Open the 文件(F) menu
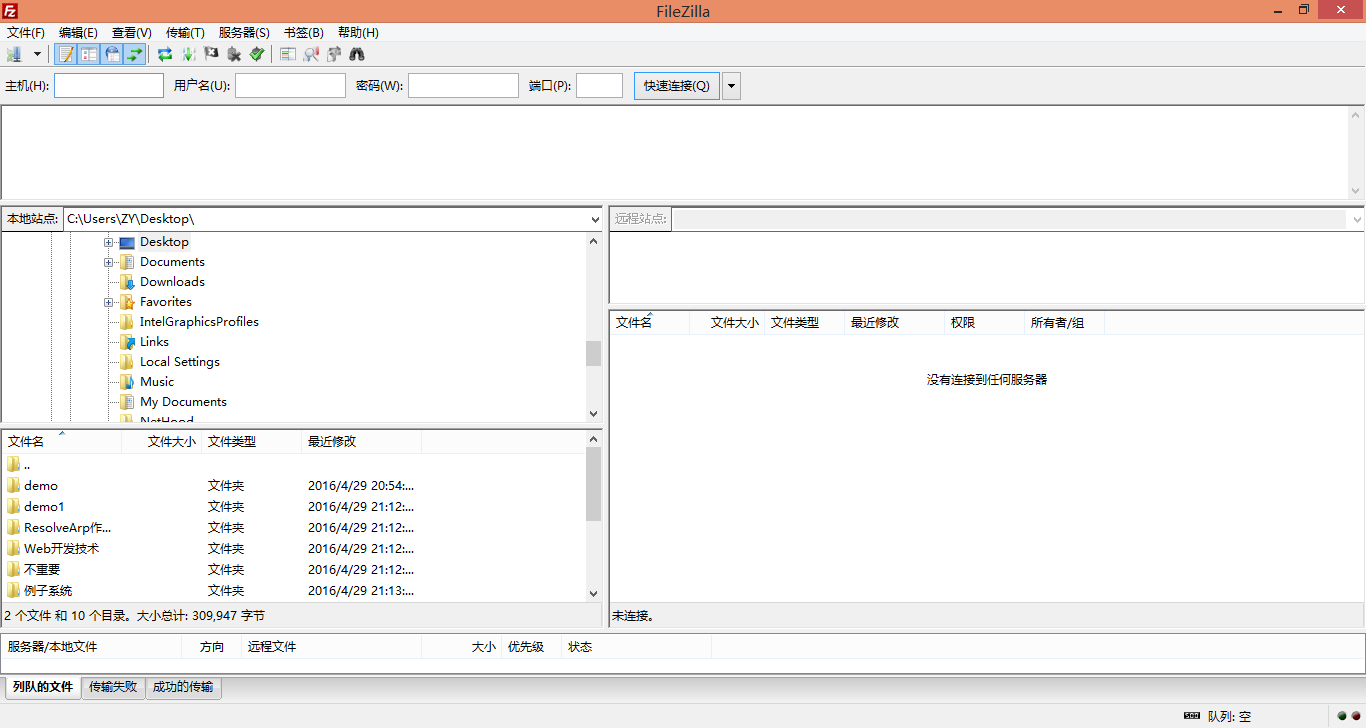 tap(26, 33)
